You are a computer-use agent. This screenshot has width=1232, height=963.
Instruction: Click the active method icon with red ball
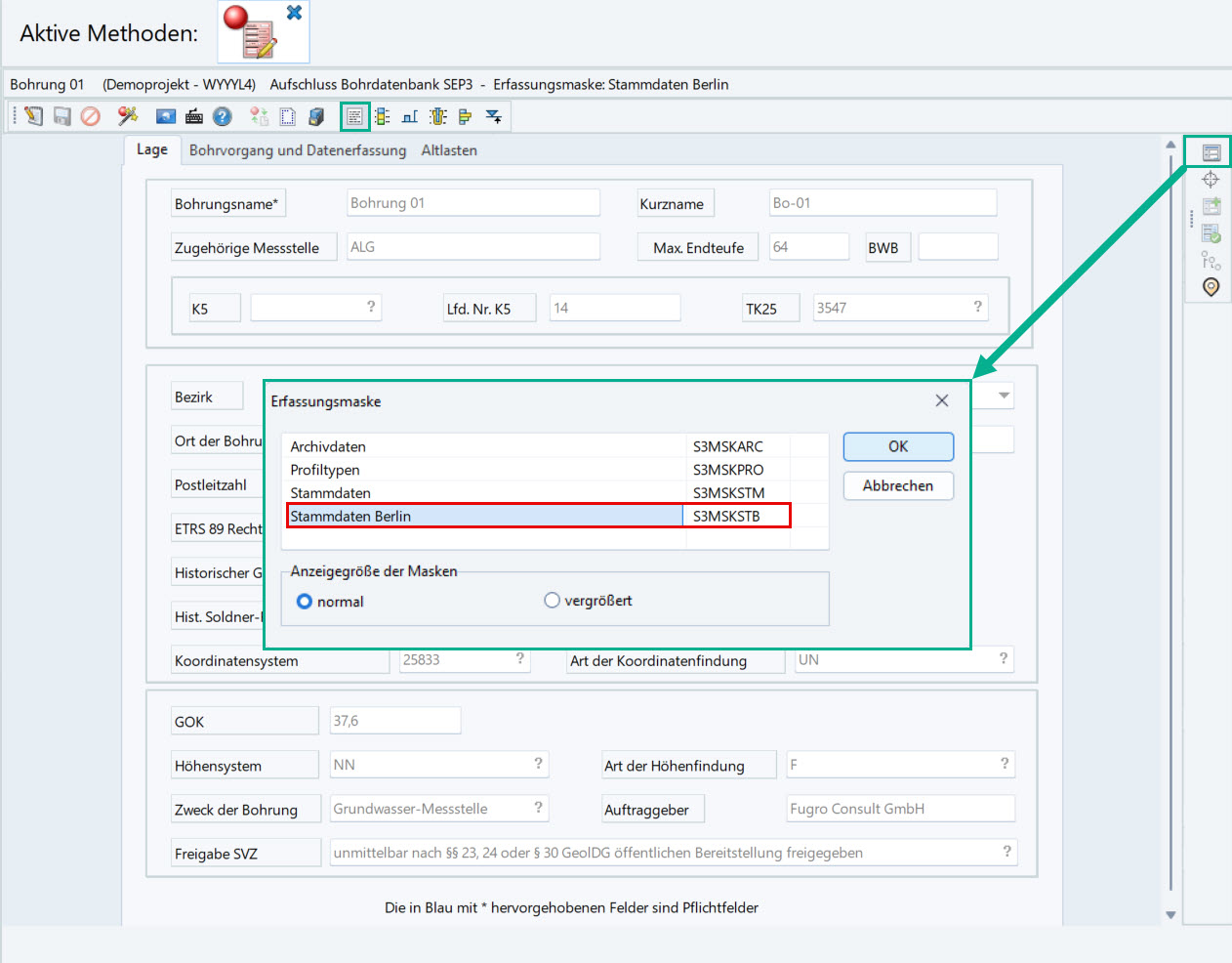[x=251, y=32]
